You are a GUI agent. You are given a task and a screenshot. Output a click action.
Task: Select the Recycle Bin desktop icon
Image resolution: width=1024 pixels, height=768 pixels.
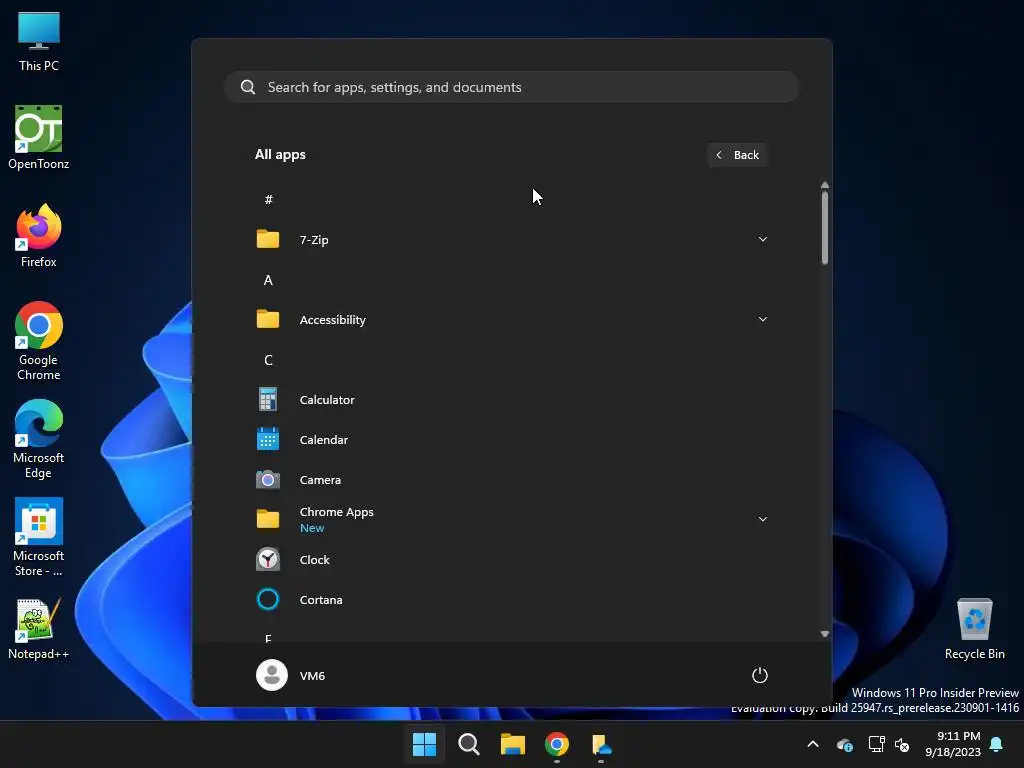point(974,628)
